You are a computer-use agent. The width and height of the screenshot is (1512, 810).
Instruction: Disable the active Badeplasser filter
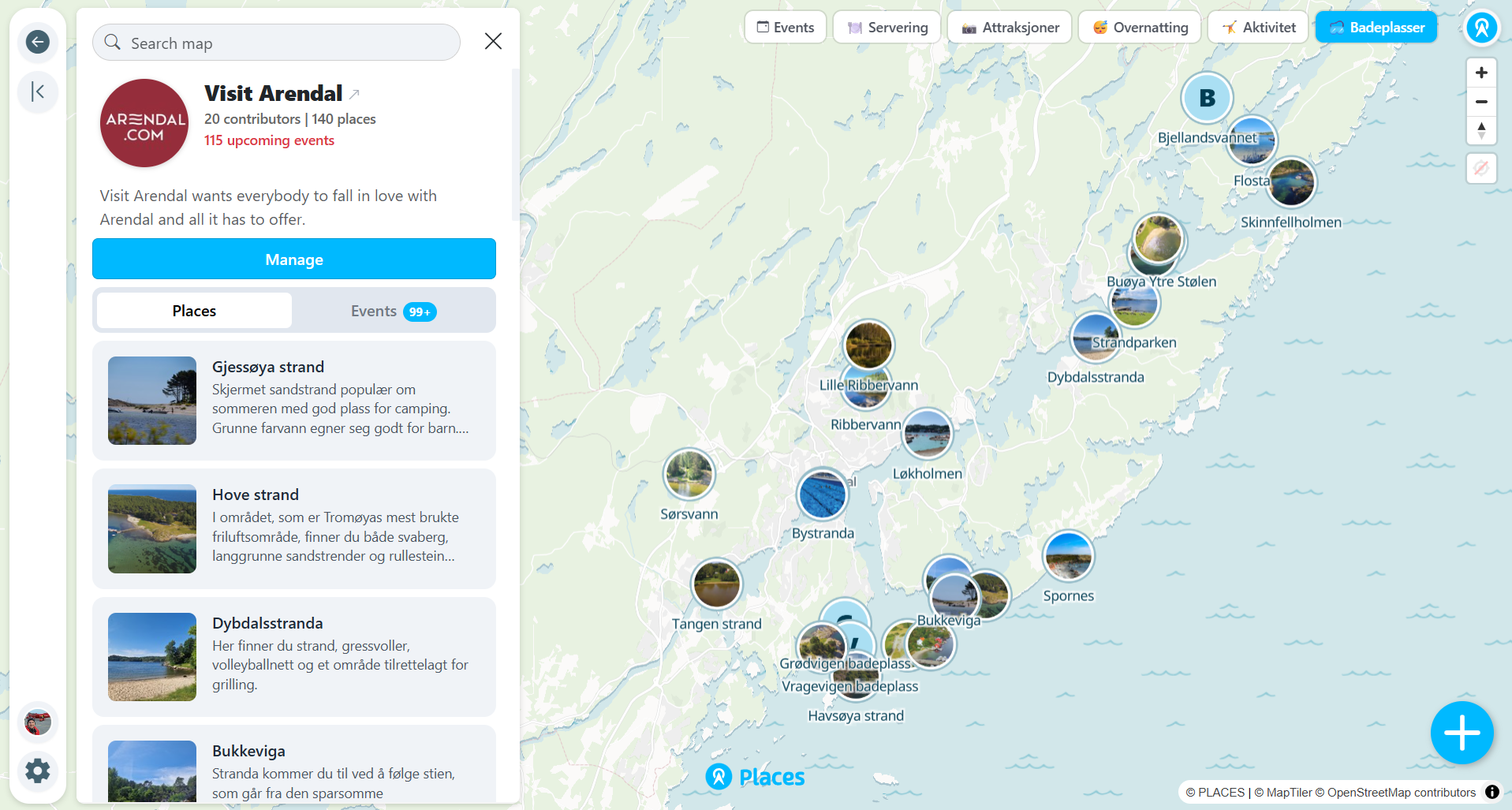1376,28
